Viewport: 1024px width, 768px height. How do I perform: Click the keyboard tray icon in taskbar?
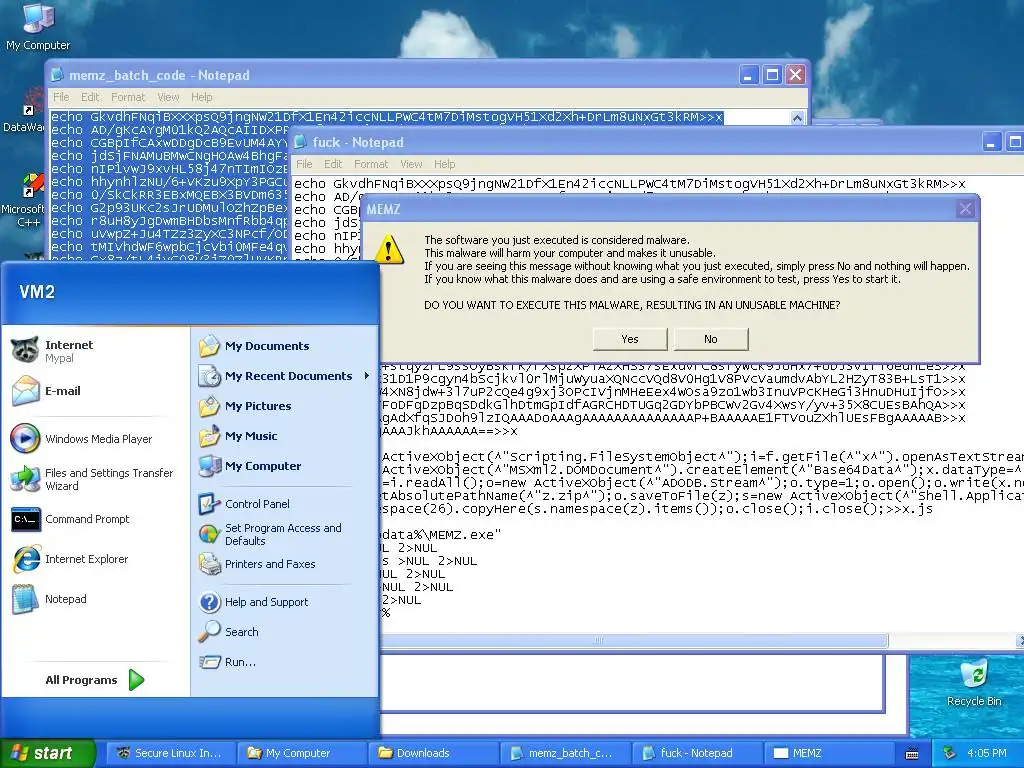912,754
